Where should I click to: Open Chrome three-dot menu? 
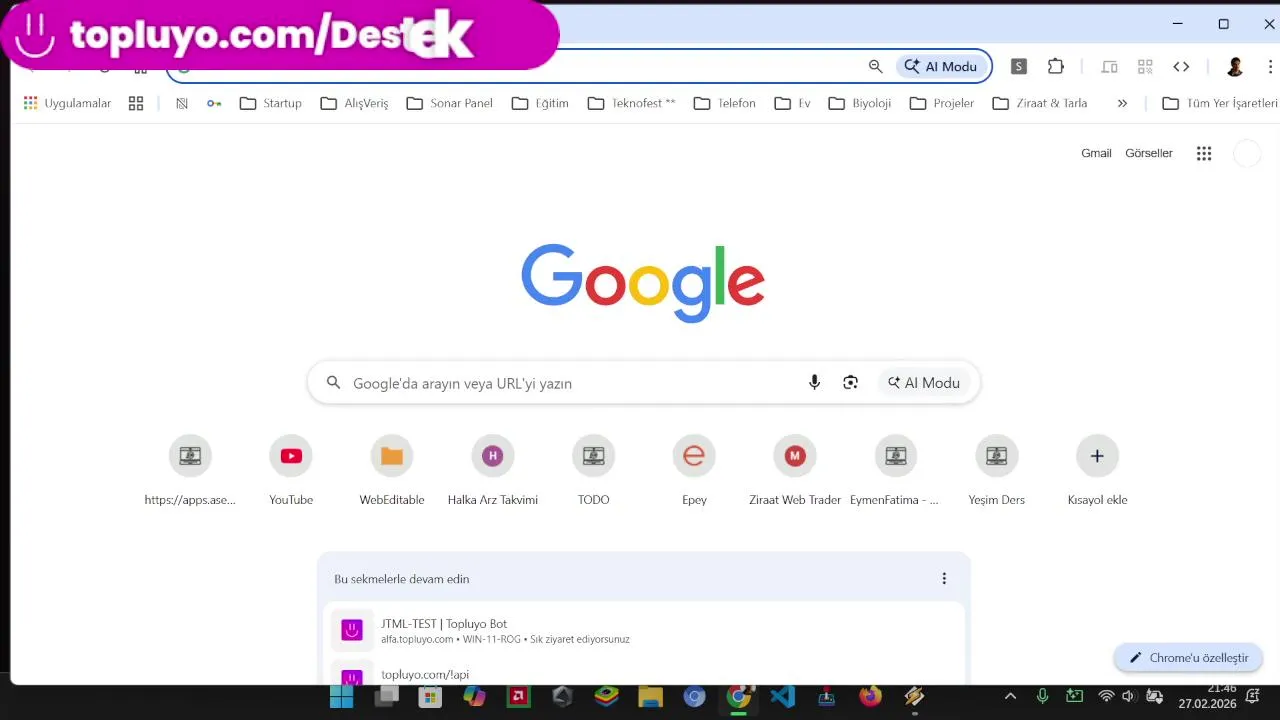(x=1271, y=67)
